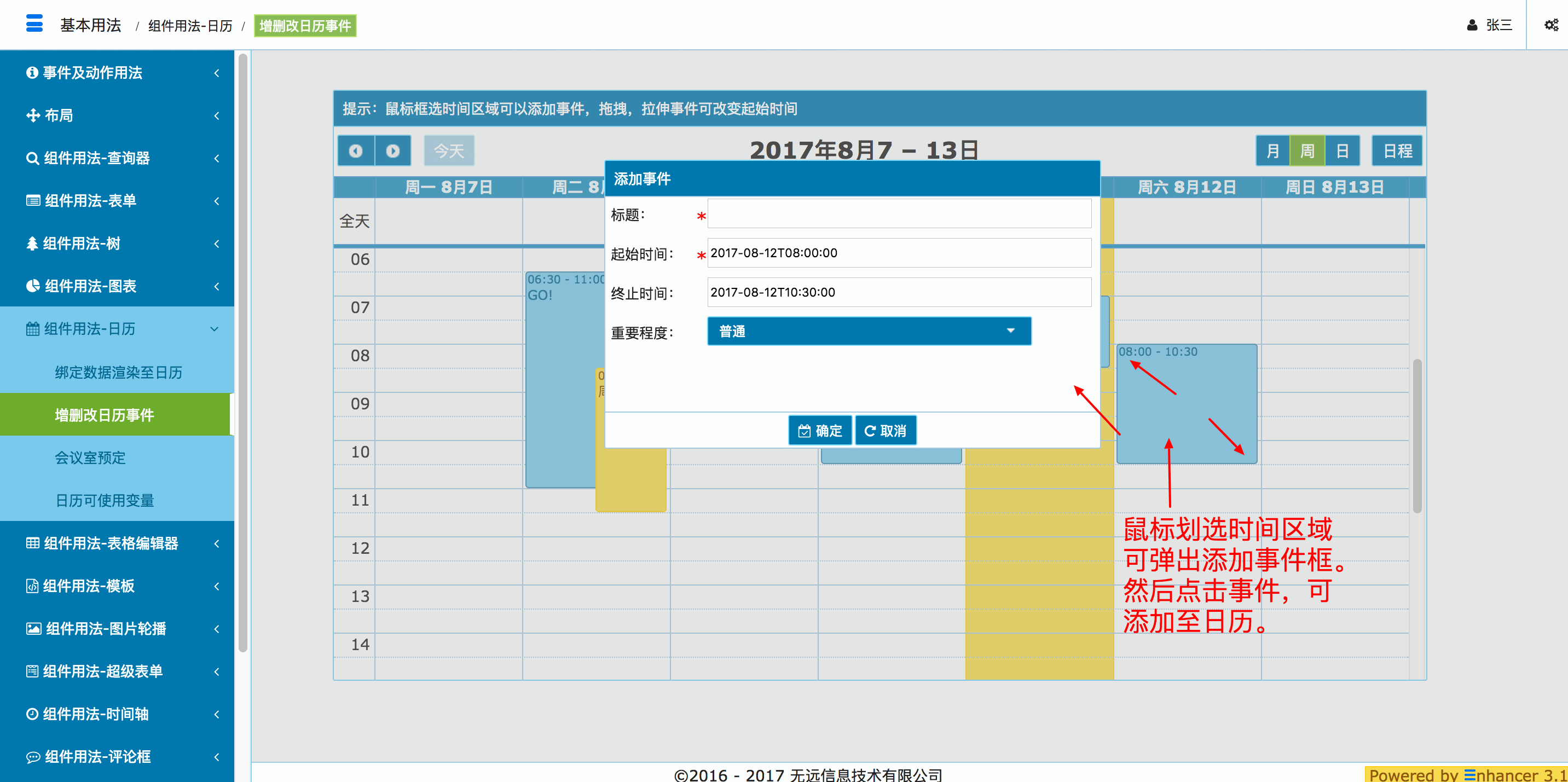Click the user profile icon for 张三
Screen dimensions: 1568x782
[1472, 25]
